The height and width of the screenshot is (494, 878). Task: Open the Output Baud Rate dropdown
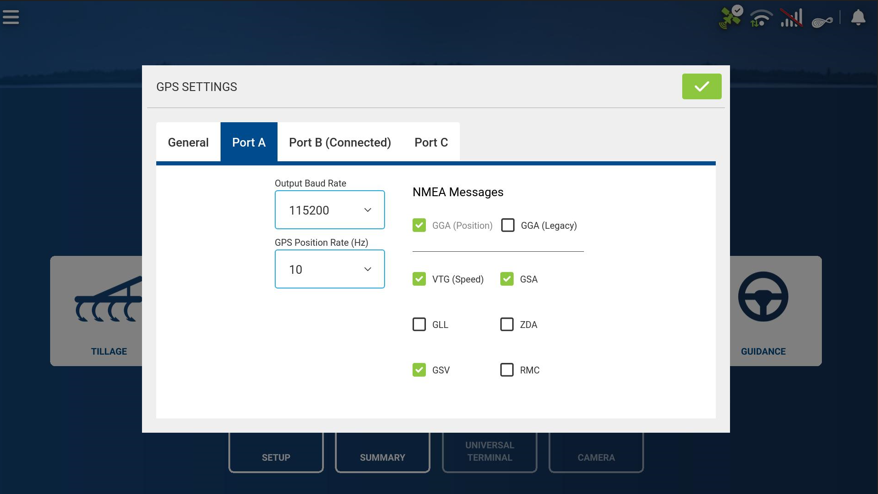(x=329, y=210)
